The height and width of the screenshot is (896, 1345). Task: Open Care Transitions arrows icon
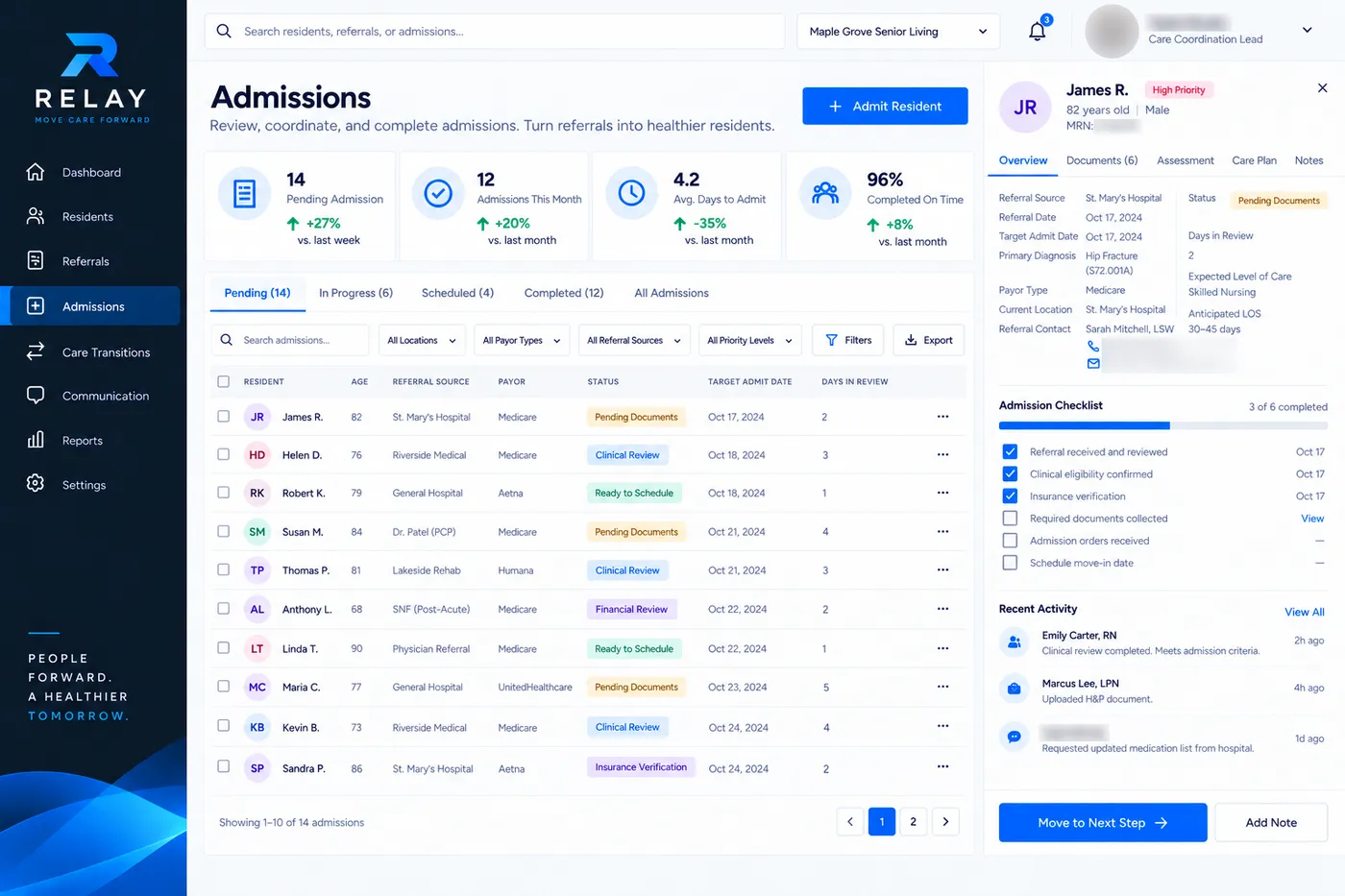coord(36,351)
